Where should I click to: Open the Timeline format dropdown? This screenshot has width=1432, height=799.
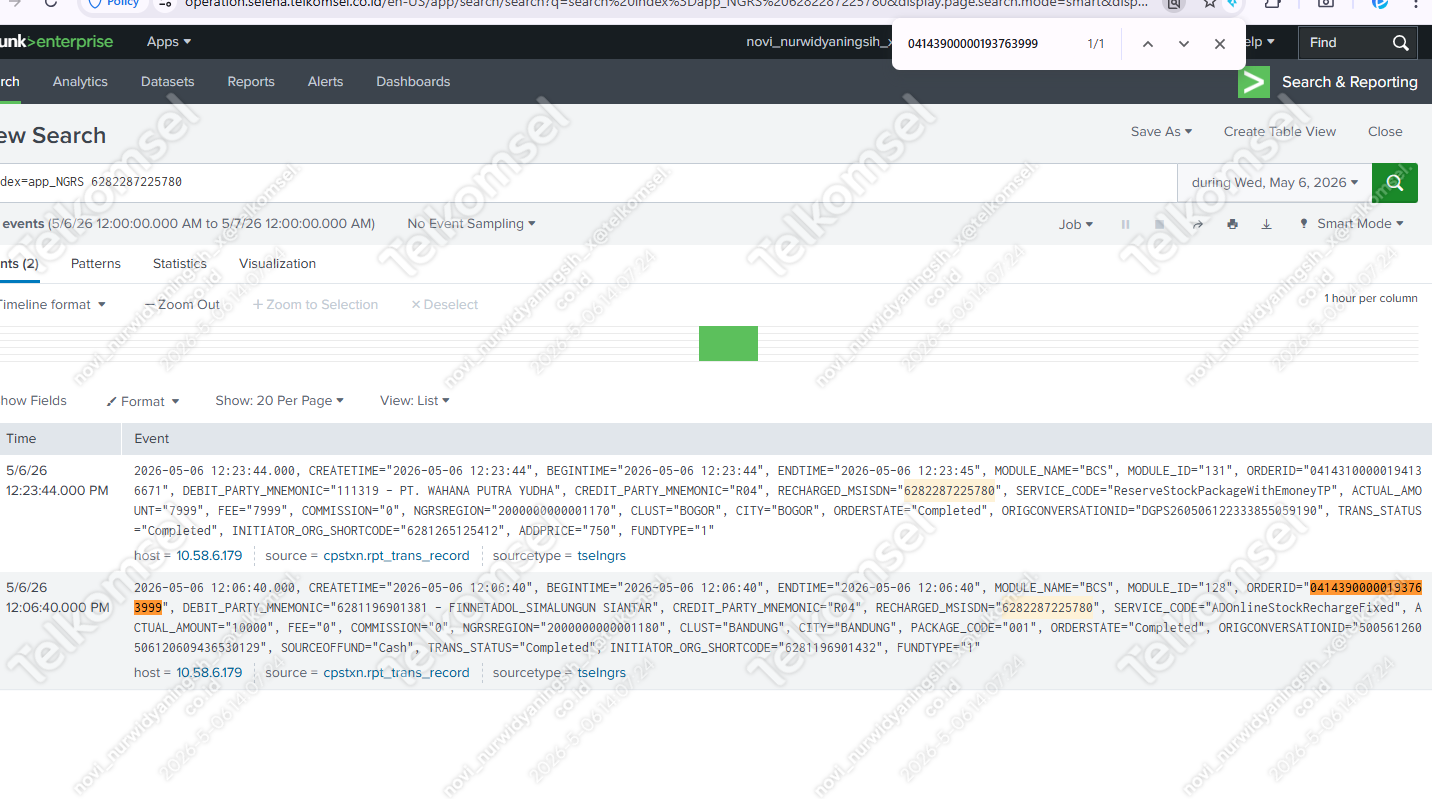[x=52, y=304]
